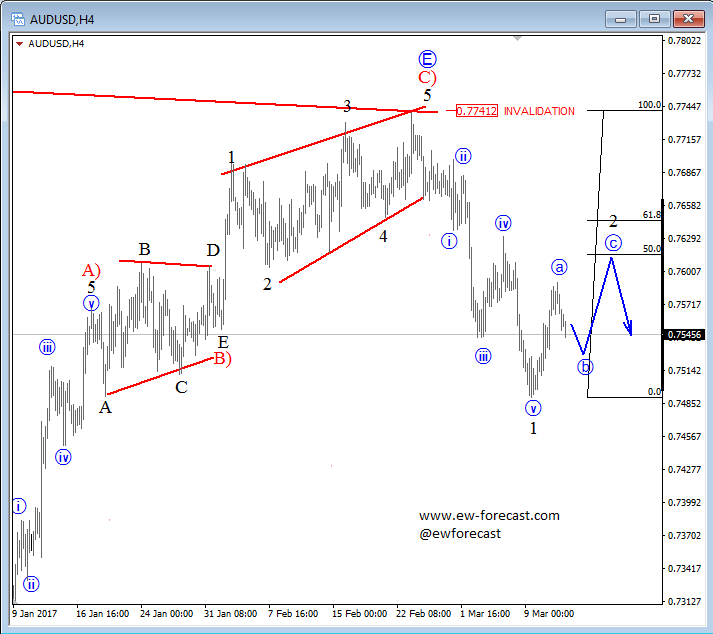Click the www.ew-forecast.com link
The image size is (713, 634).
[489, 516]
